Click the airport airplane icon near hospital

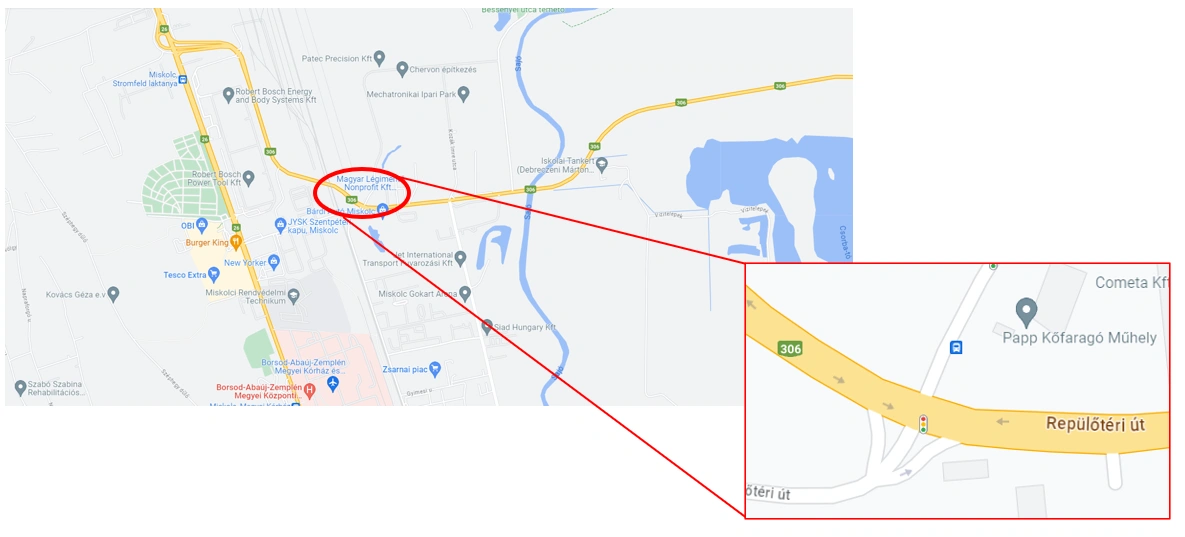(333, 384)
